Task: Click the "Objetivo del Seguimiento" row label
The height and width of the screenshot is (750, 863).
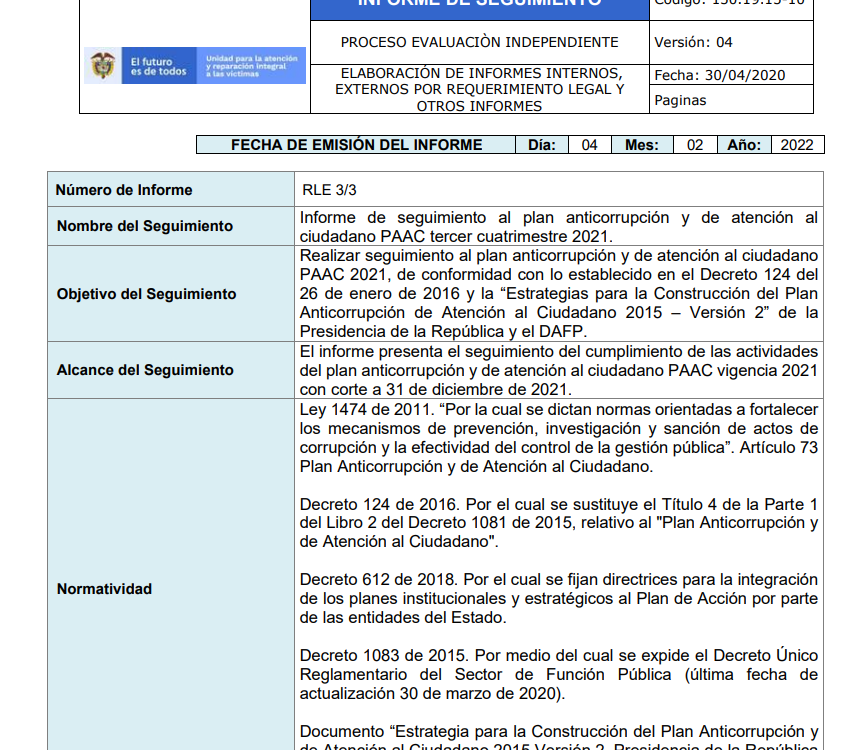Action: (146, 294)
